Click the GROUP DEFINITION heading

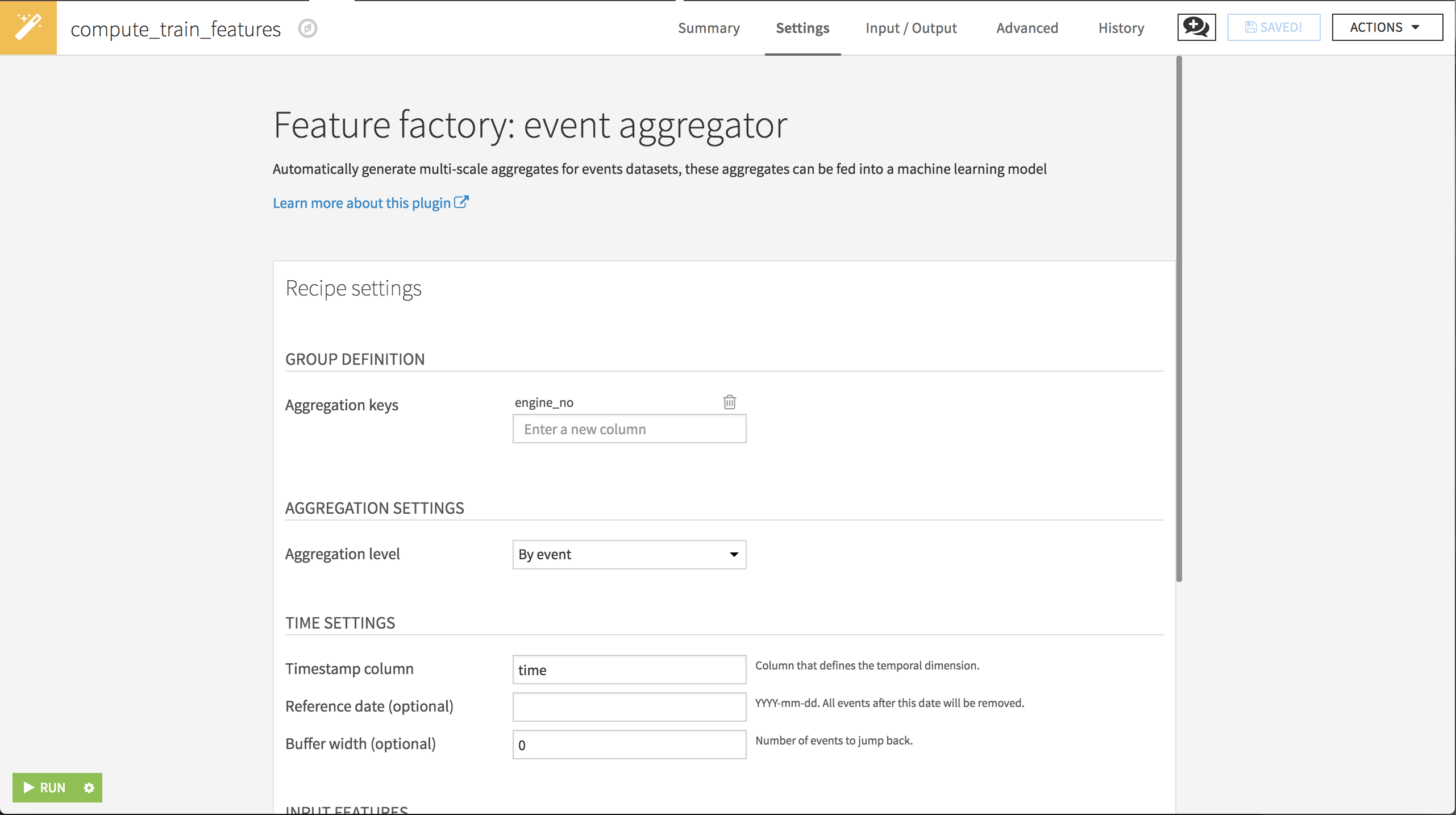pyautogui.click(x=355, y=359)
